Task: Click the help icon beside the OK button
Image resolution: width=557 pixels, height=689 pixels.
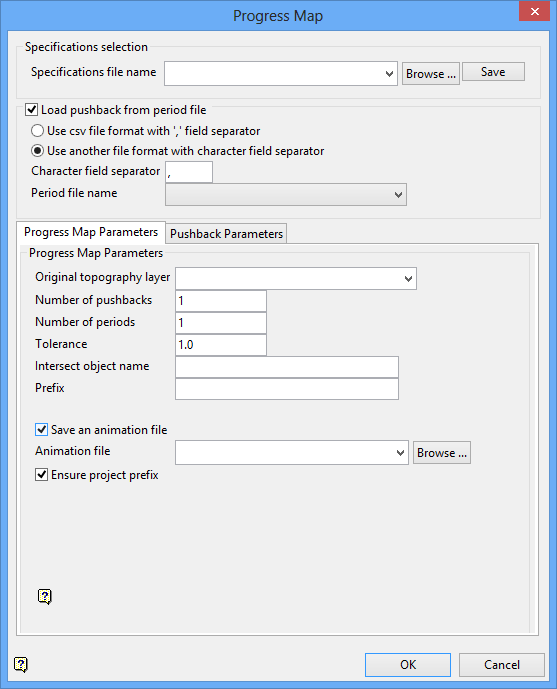Action: (x=21, y=664)
